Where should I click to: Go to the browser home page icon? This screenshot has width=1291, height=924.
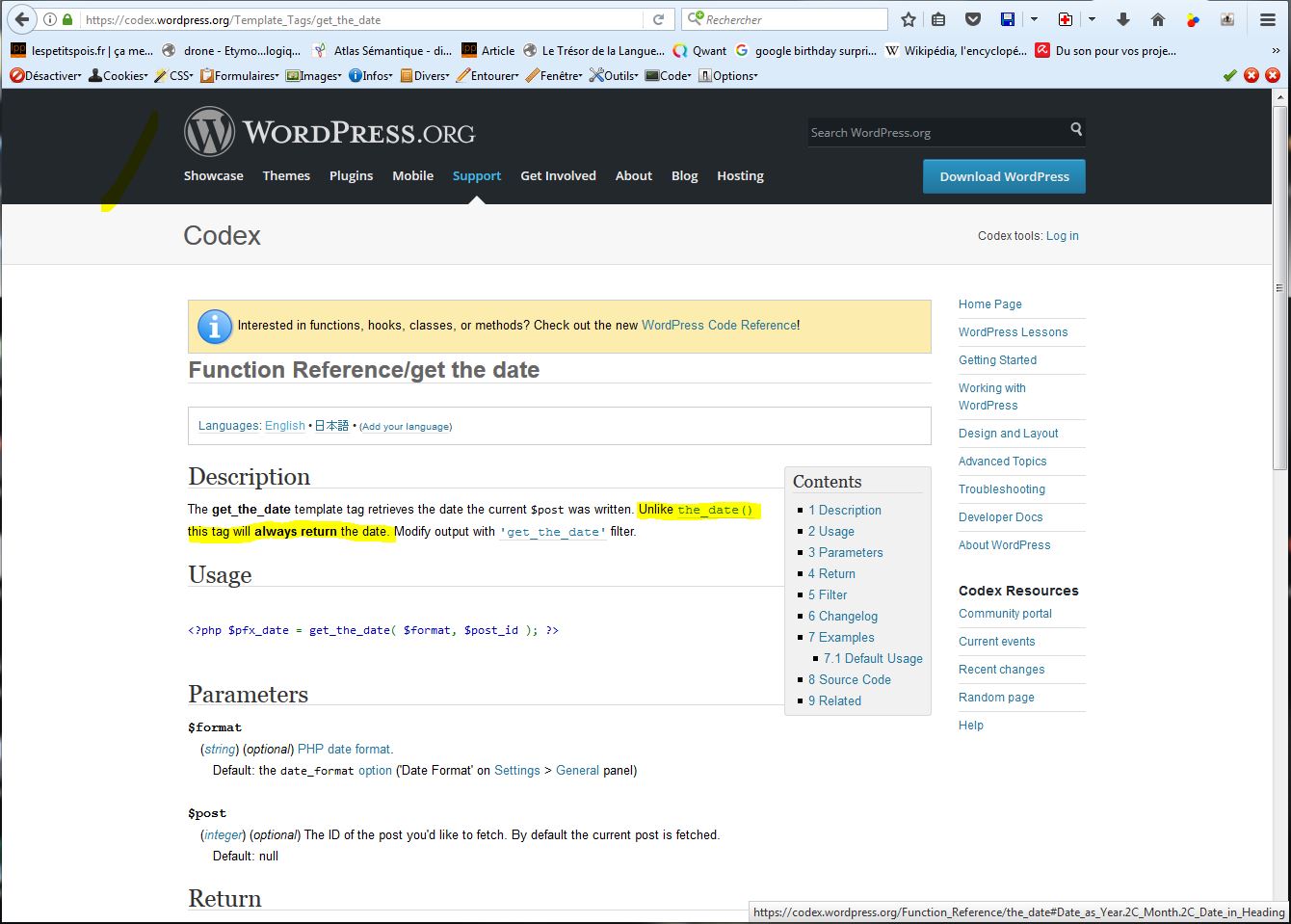(x=1158, y=19)
